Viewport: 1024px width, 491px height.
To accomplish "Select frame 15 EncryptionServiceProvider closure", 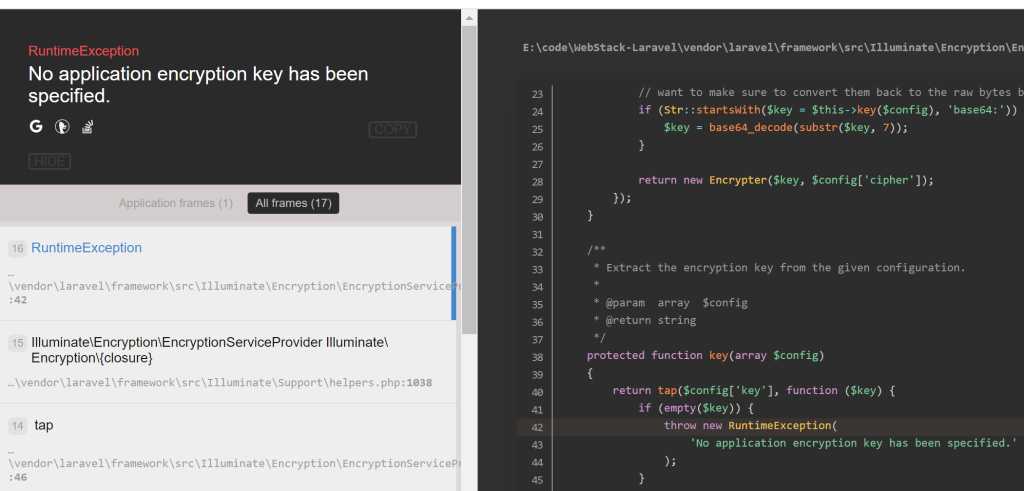I will coord(227,362).
